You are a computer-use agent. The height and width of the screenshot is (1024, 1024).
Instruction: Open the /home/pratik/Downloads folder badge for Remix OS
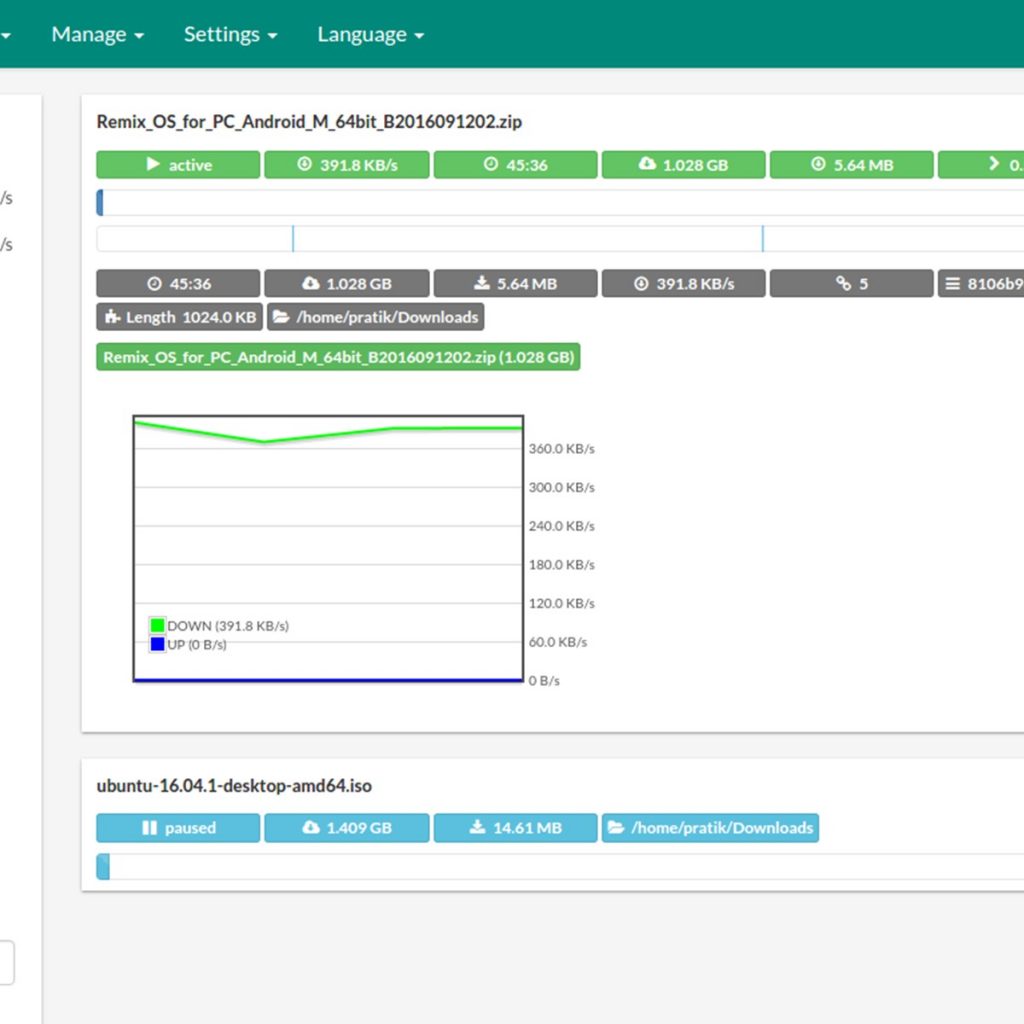(x=375, y=317)
